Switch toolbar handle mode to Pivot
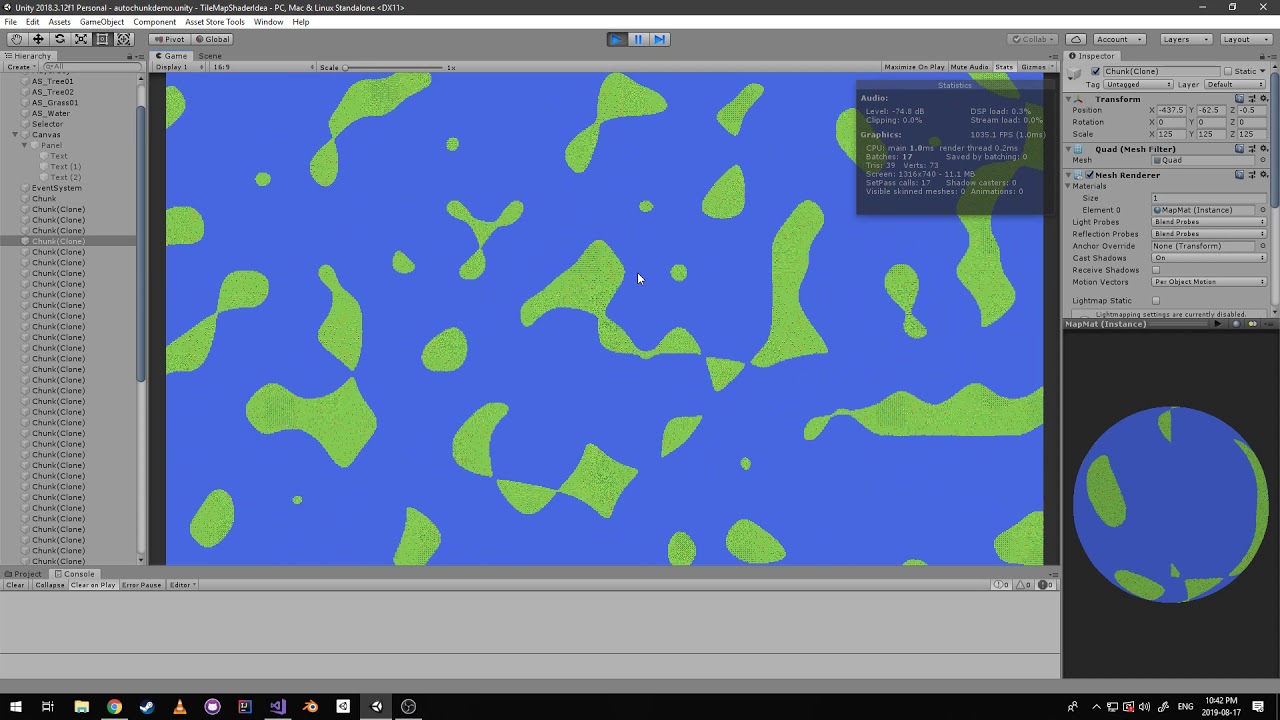The height and width of the screenshot is (720, 1280). 170,39
